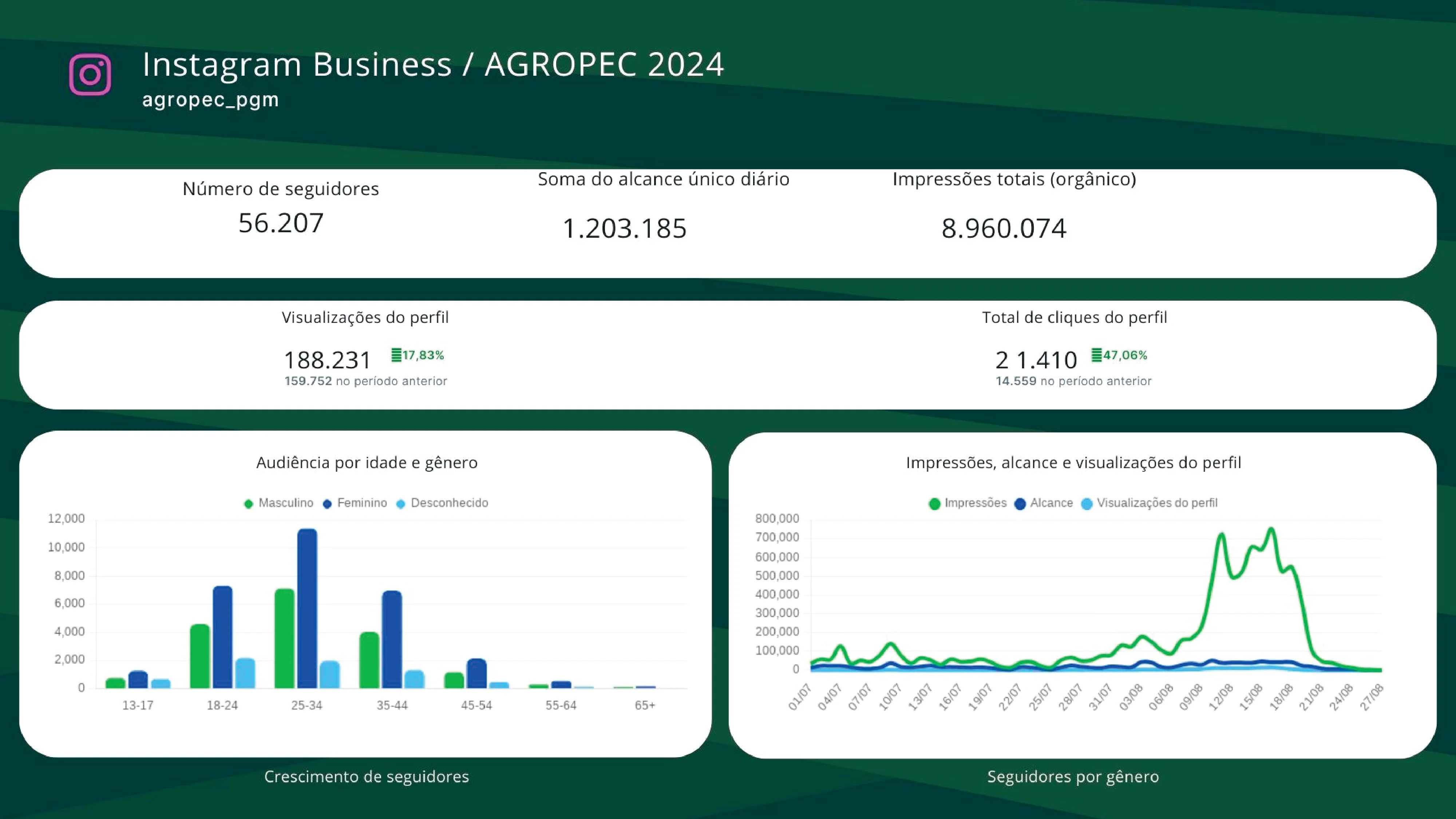Image resolution: width=1456 pixels, height=819 pixels.
Task: Click the 18-24 age axis label
Action: click(x=222, y=705)
